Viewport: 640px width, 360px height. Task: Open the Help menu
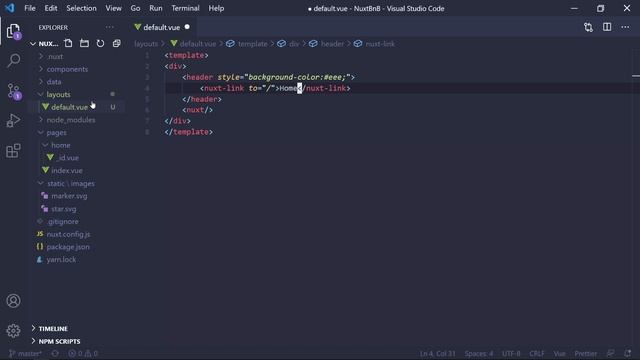point(216,8)
